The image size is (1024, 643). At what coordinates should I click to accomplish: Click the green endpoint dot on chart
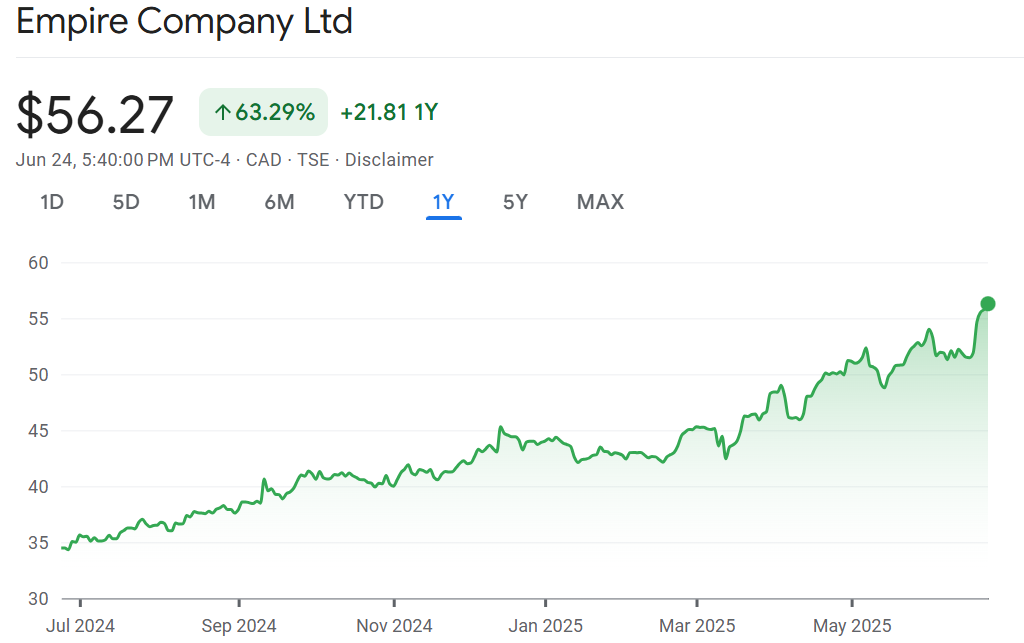click(x=988, y=304)
